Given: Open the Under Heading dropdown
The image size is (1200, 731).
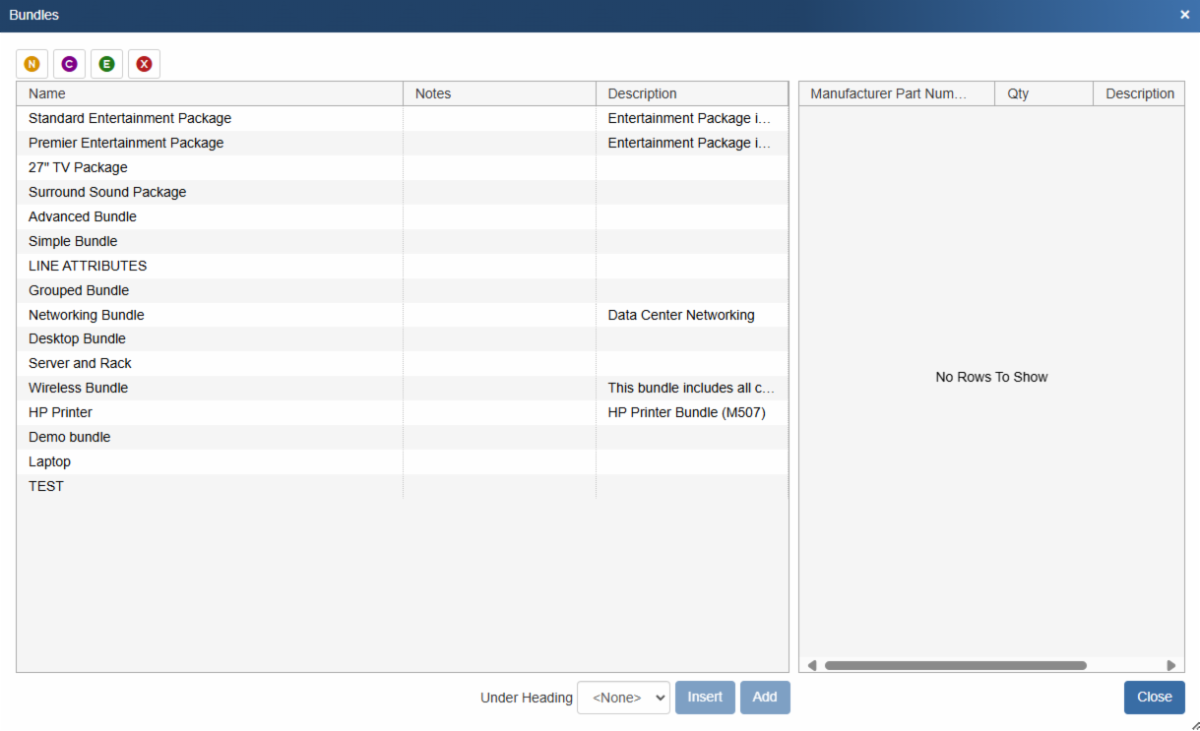Looking at the screenshot, I should [623, 697].
